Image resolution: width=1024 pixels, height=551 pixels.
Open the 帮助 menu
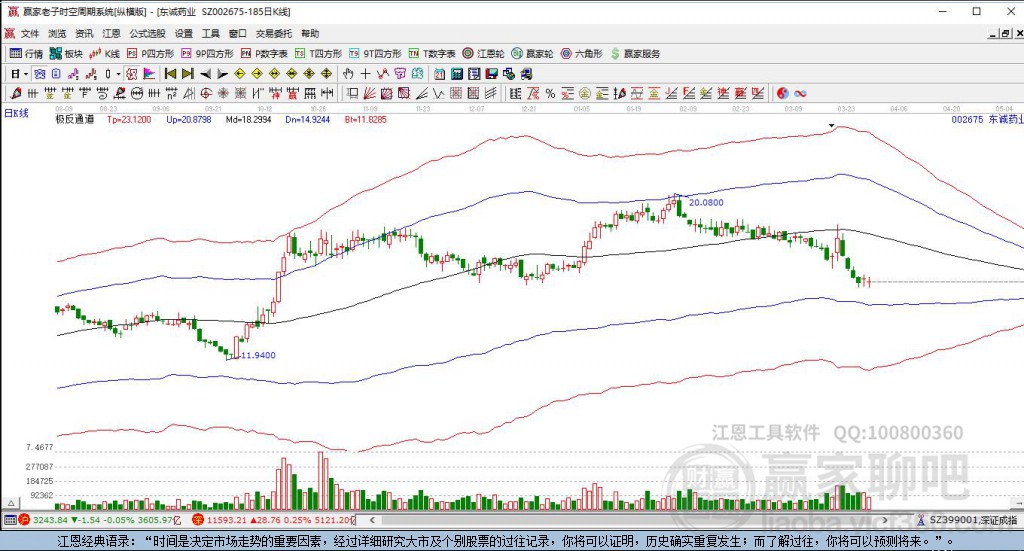310,33
